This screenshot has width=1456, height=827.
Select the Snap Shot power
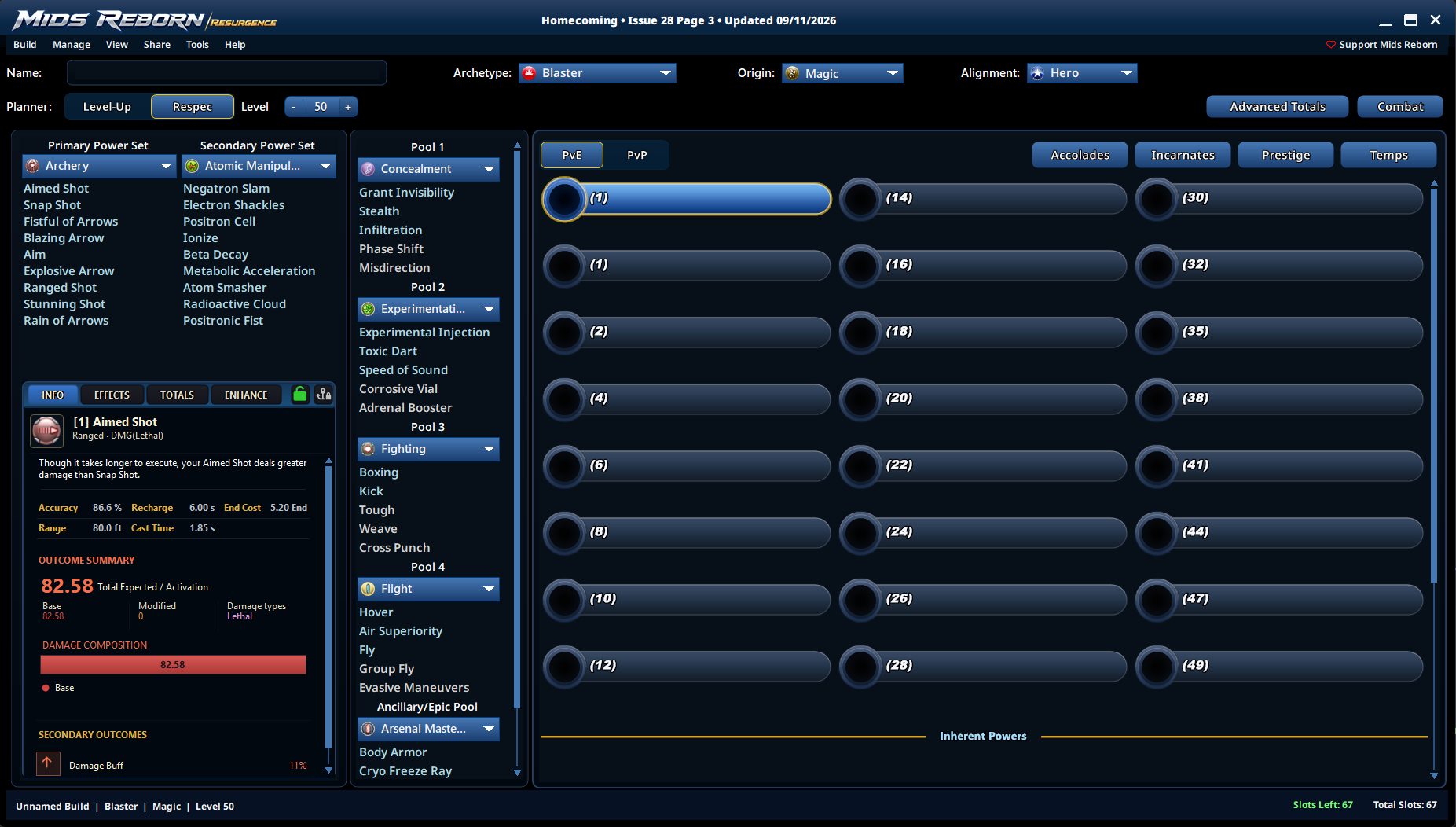click(x=52, y=205)
